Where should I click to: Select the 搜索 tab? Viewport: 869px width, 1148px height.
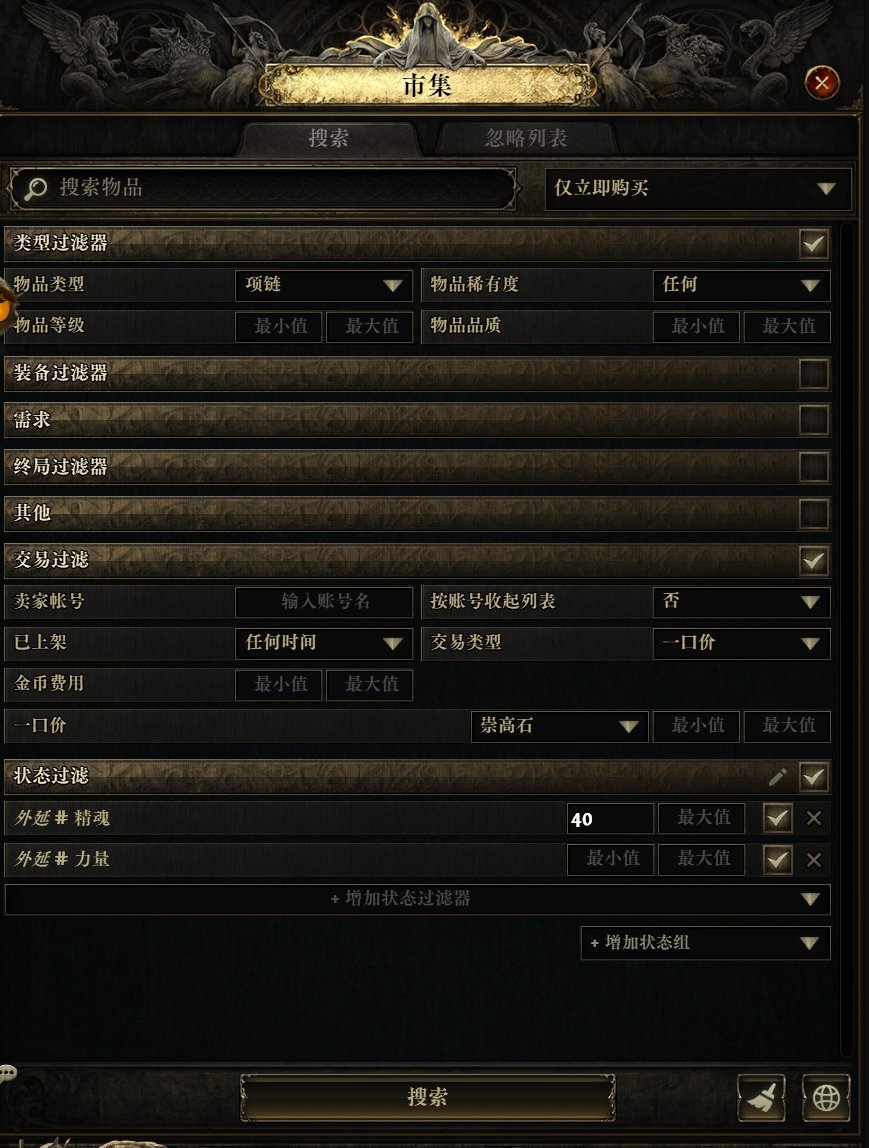point(328,138)
